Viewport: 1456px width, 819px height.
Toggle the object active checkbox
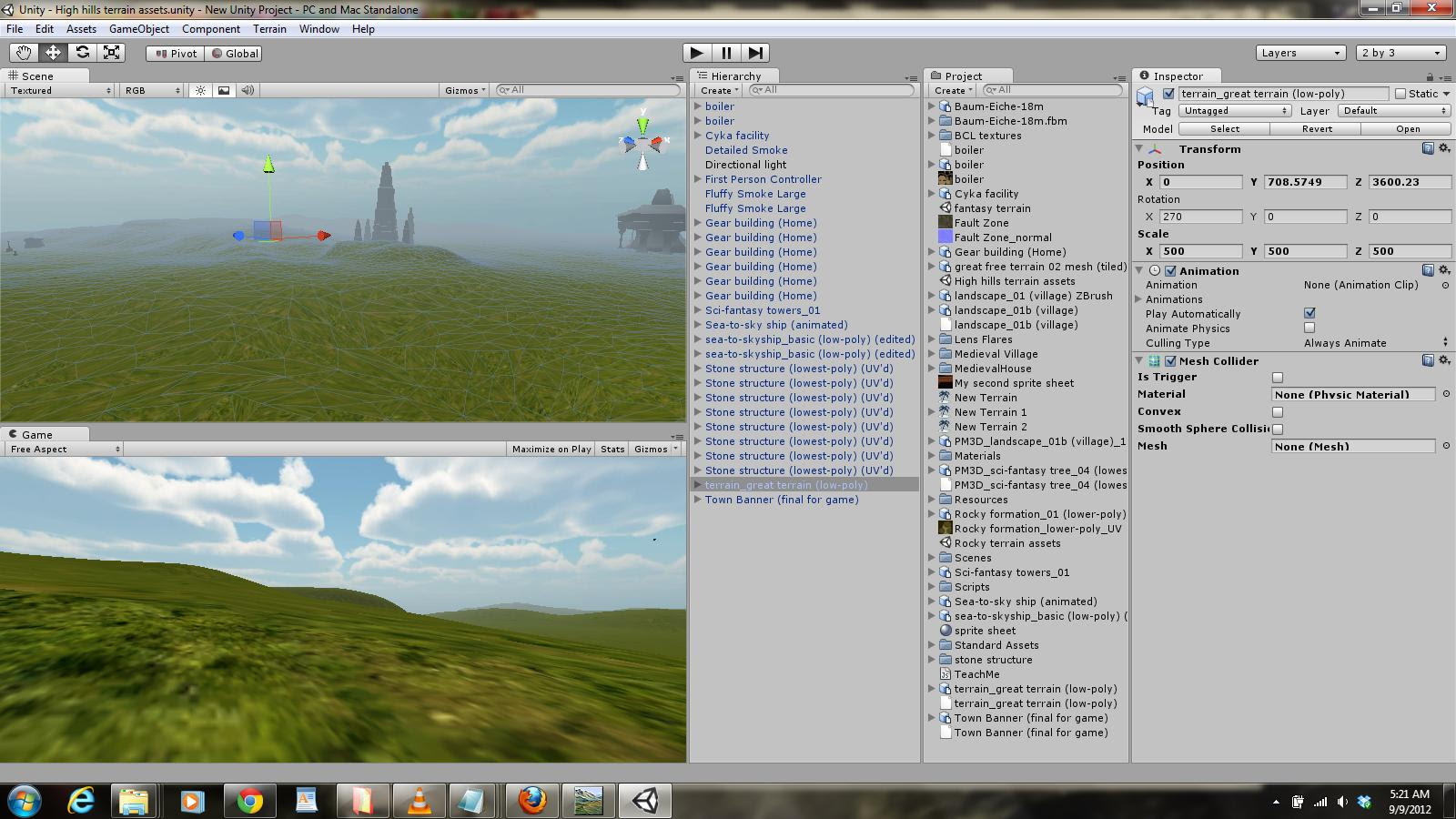pos(1168,94)
